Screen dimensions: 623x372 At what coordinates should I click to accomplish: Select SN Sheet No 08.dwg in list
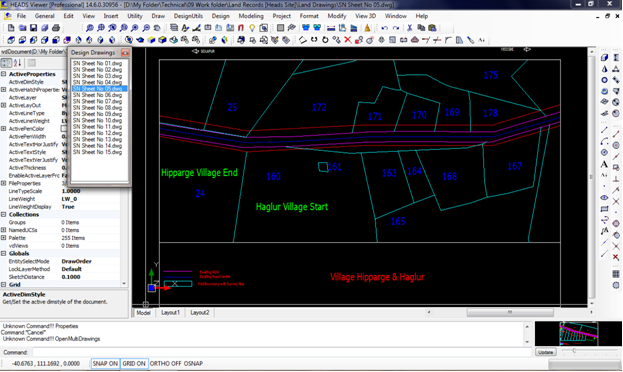click(97, 108)
